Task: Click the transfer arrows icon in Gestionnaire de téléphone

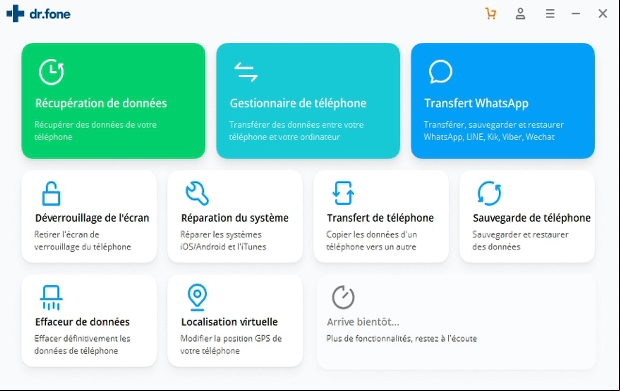Action: pyautogui.click(x=246, y=72)
